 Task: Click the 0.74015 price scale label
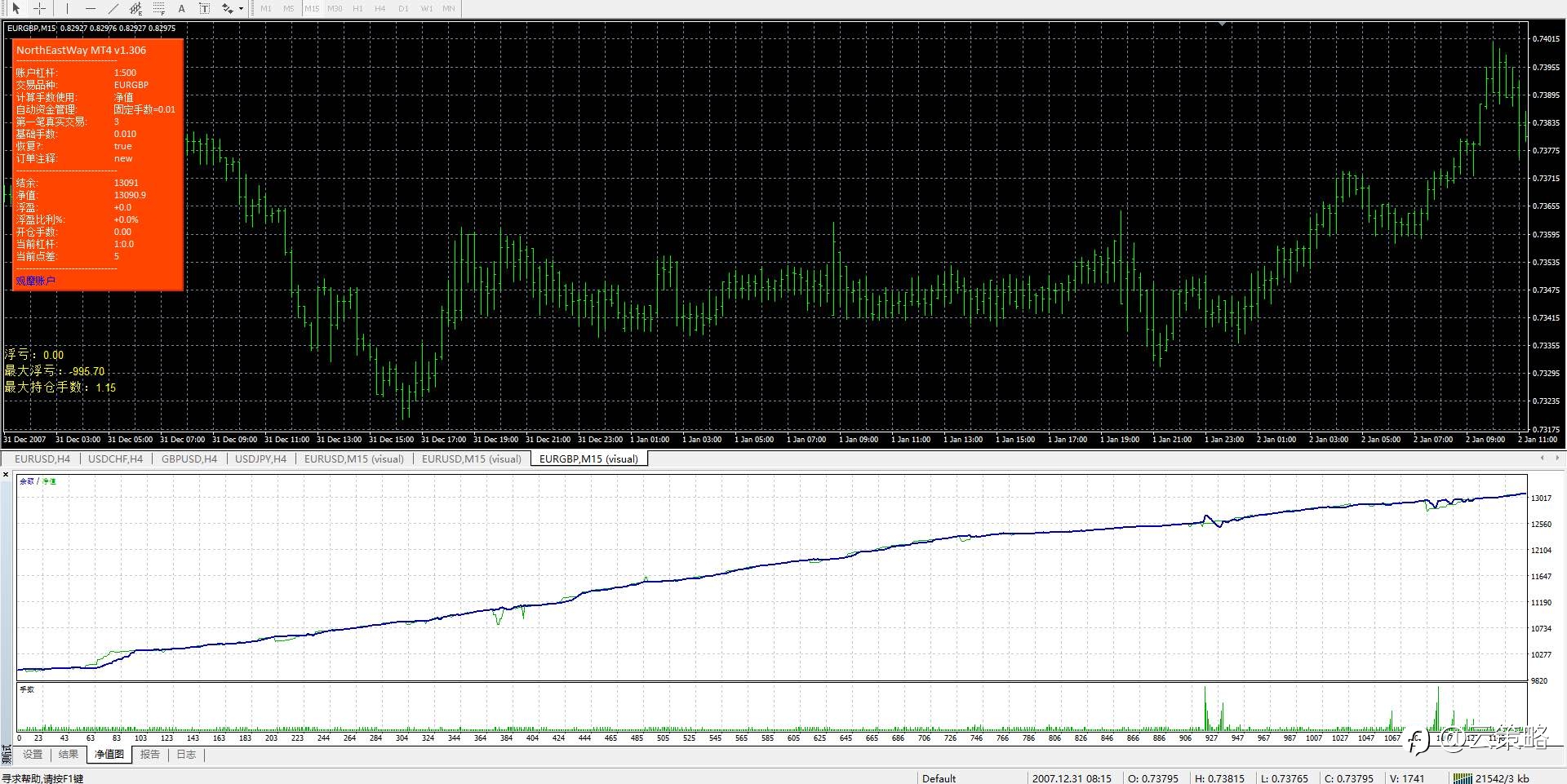1546,39
